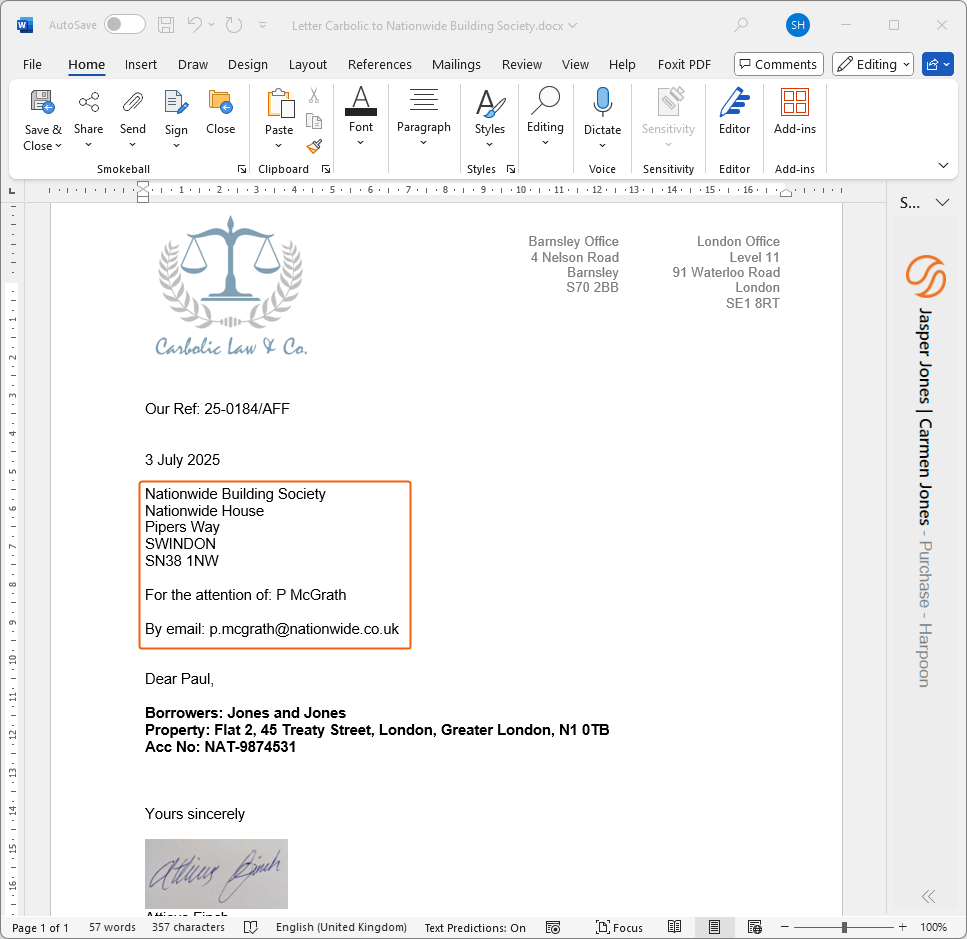Viewport: 967px width, 939px height.
Task: Start Dictate with the microphone icon
Action: coord(603,102)
